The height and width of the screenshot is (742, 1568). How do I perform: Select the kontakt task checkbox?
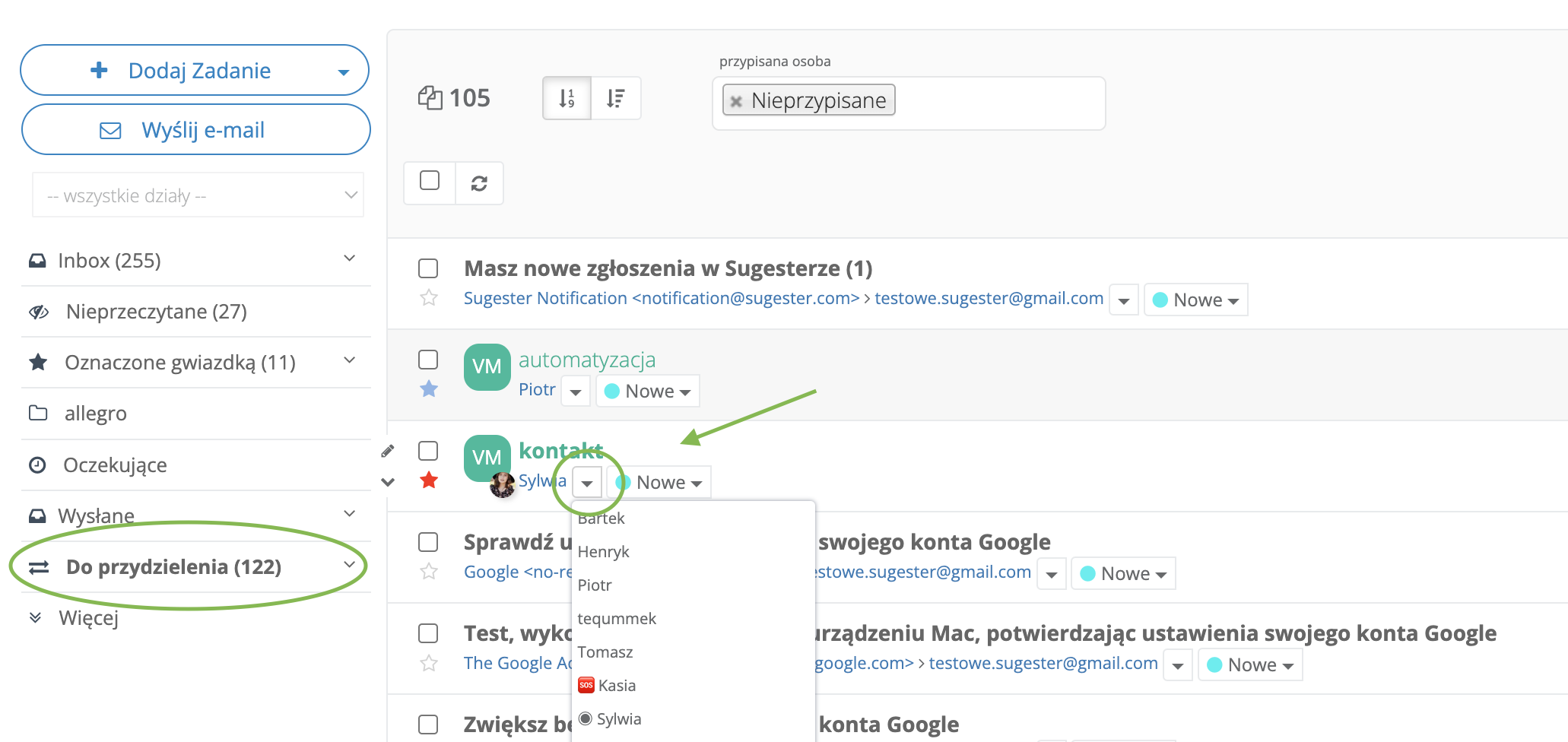point(428,451)
